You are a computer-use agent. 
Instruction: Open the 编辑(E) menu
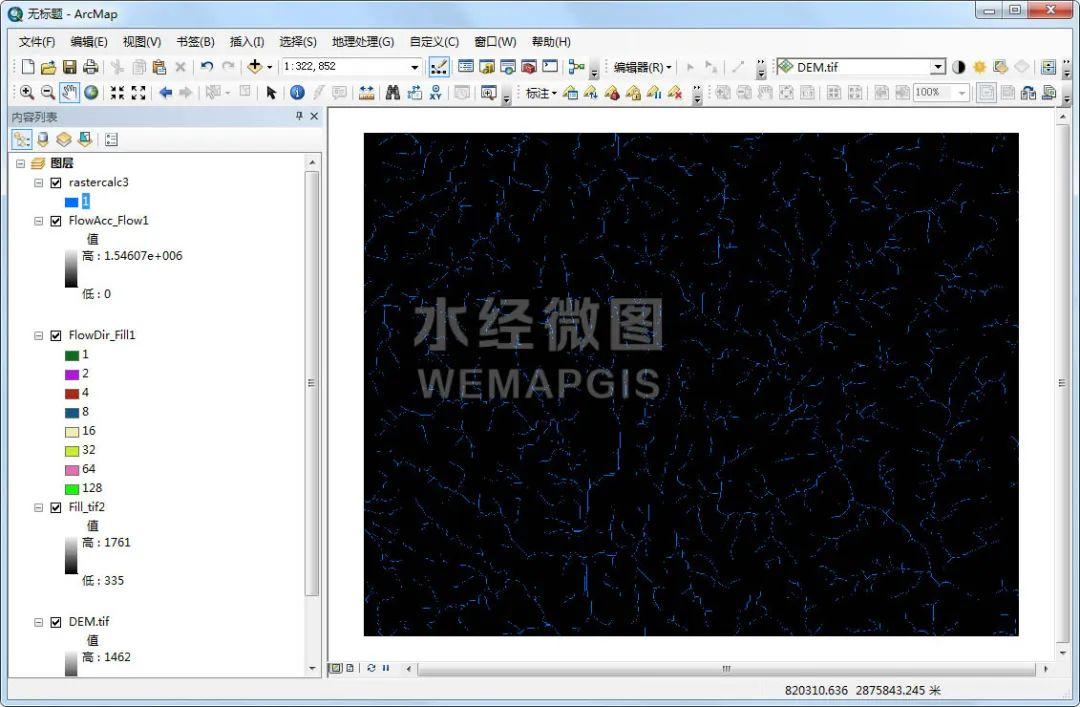tap(89, 41)
